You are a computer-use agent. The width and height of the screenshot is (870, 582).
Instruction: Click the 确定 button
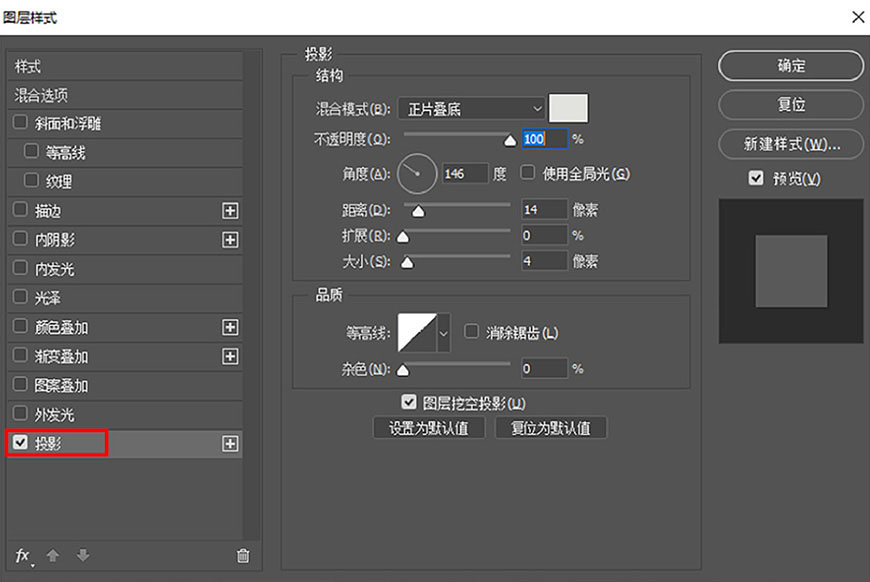tap(790, 66)
